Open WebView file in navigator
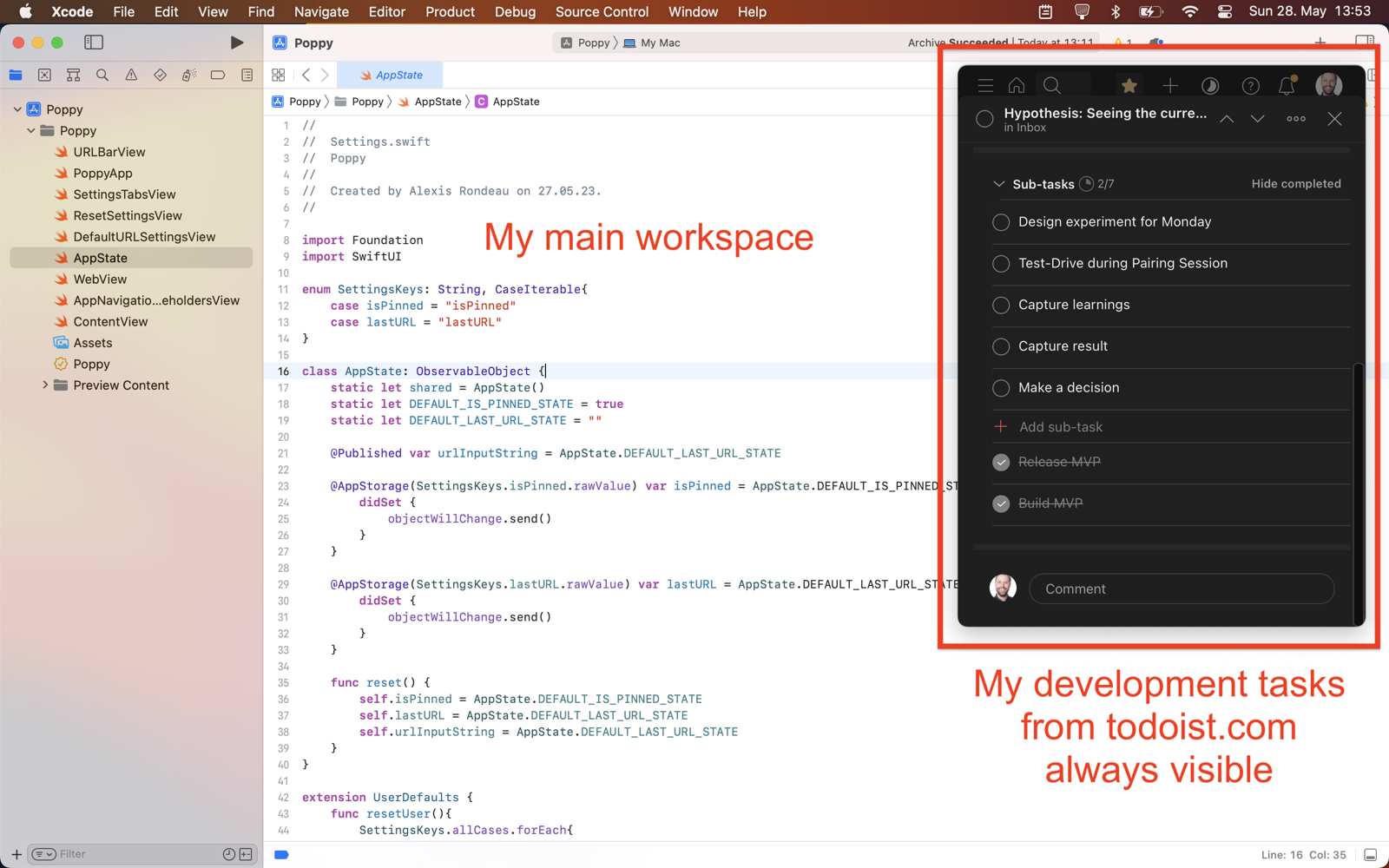This screenshot has width=1389, height=868. tap(100, 279)
